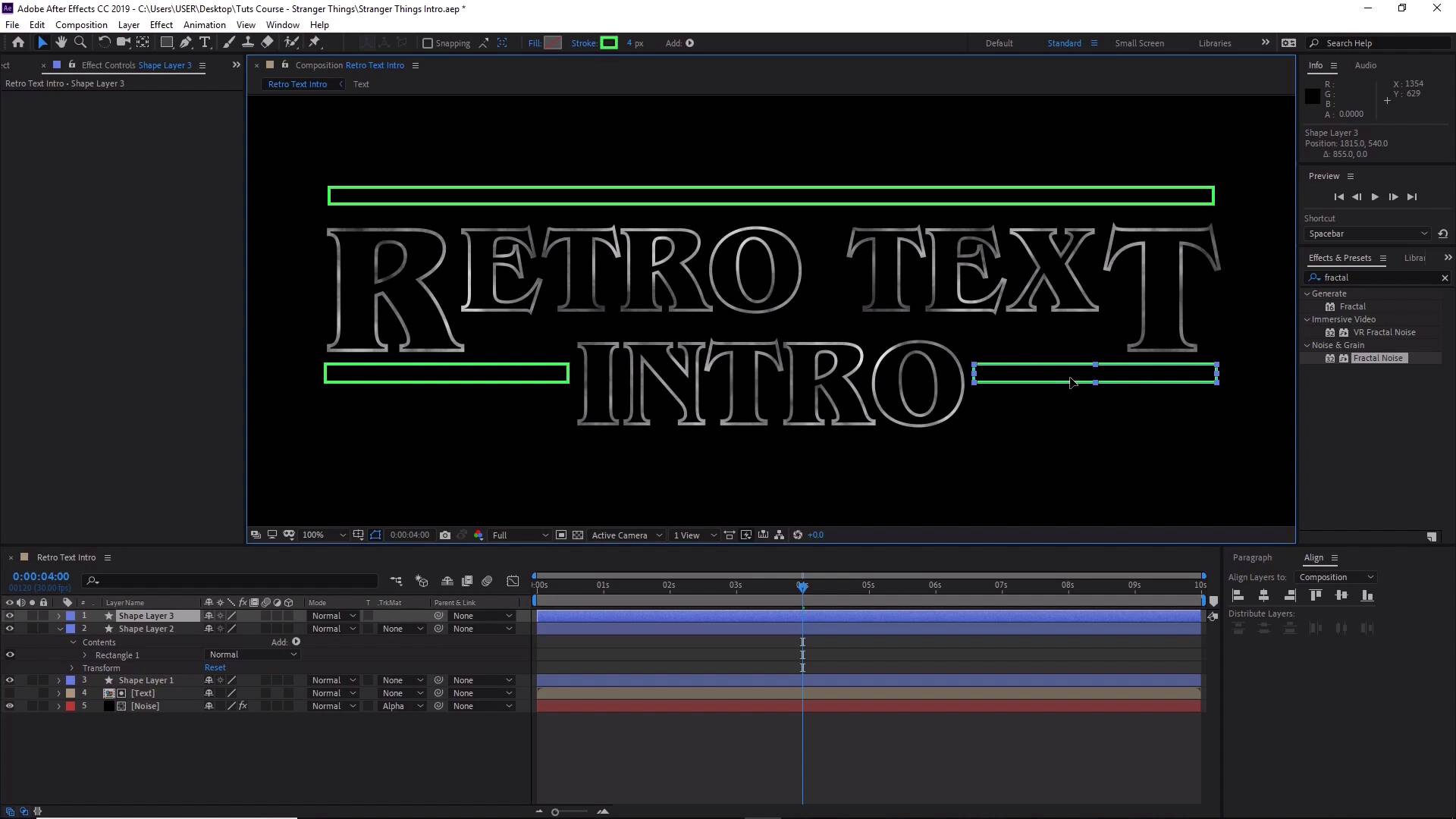This screenshot has height=819, width=1456.
Task: Enable the Snapping checkbox
Action: pos(428,43)
